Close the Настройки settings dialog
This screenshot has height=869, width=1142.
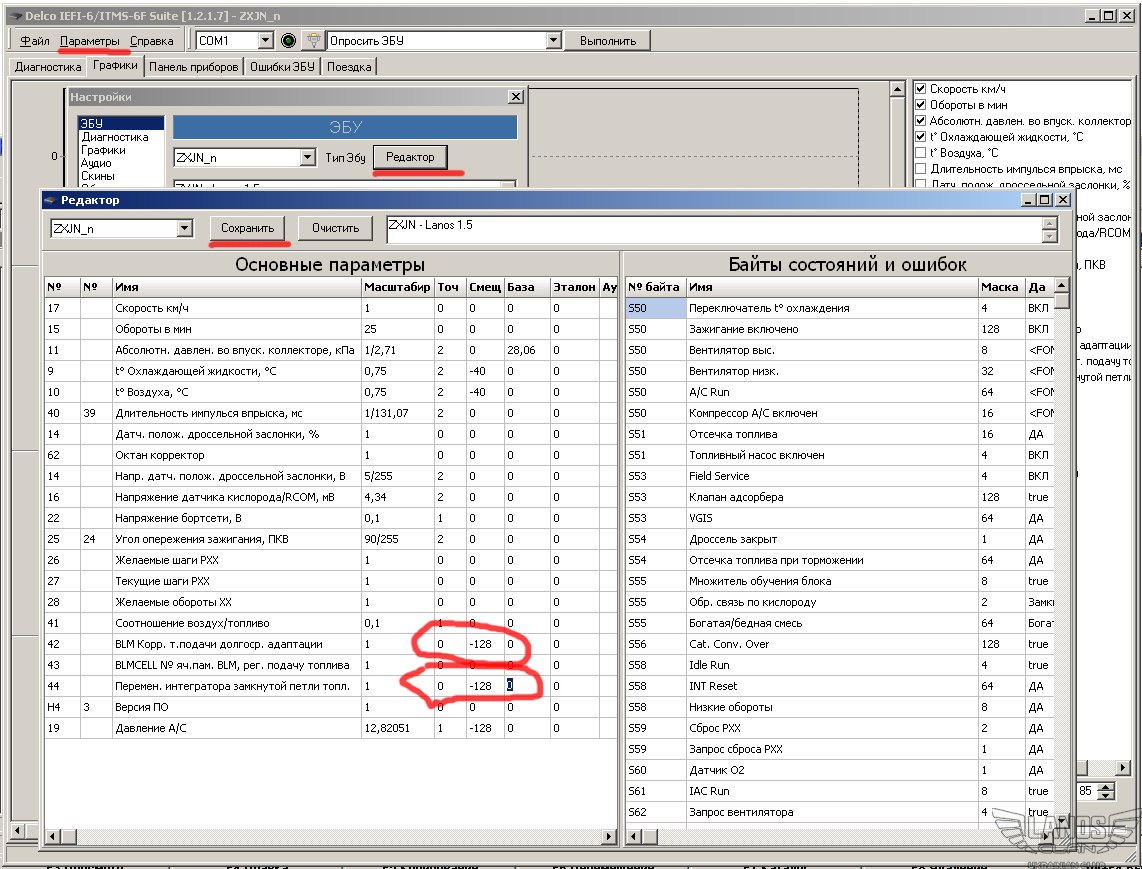(x=515, y=97)
